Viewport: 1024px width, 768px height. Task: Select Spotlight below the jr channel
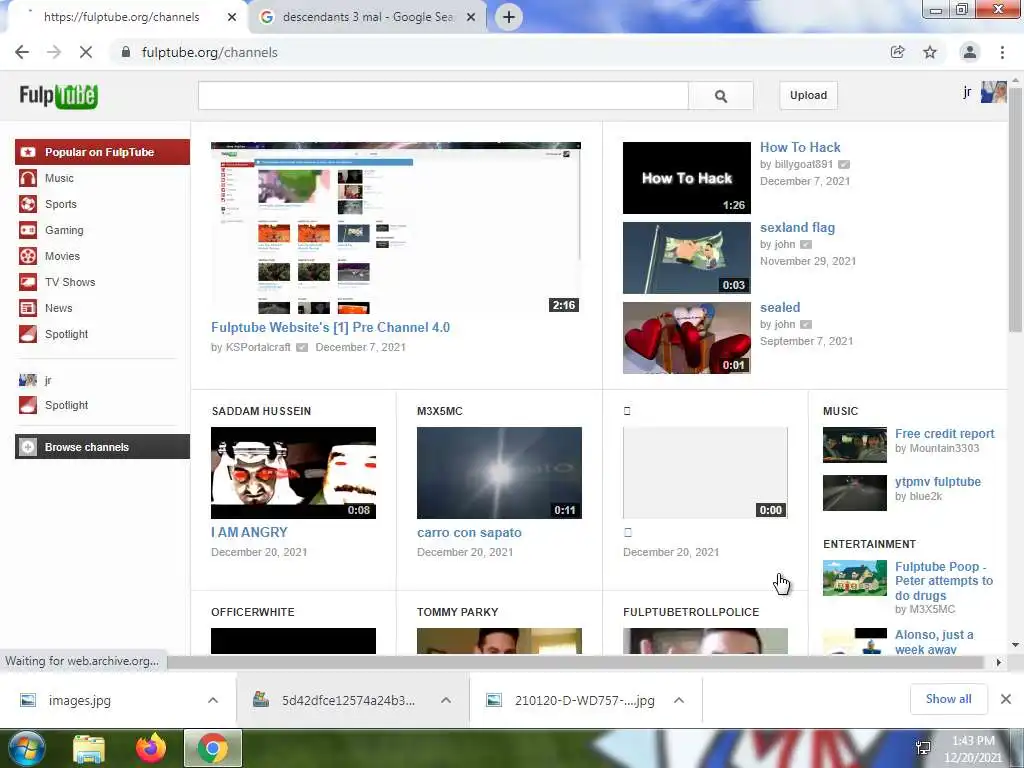[x=66, y=406]
